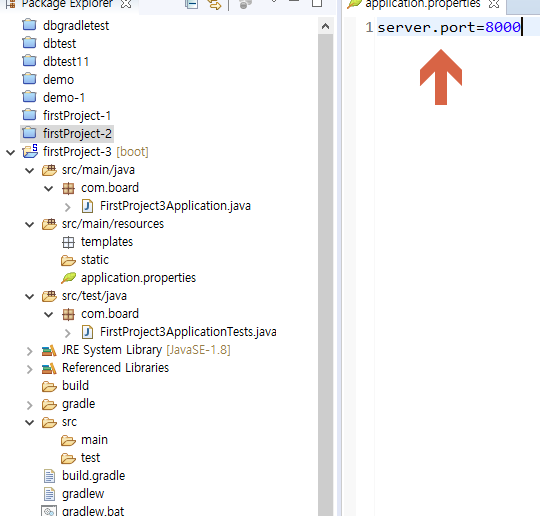540x516 pixels.
Task: Click the templates package icon
Action: pyautogui.click(x=68, y=242)
